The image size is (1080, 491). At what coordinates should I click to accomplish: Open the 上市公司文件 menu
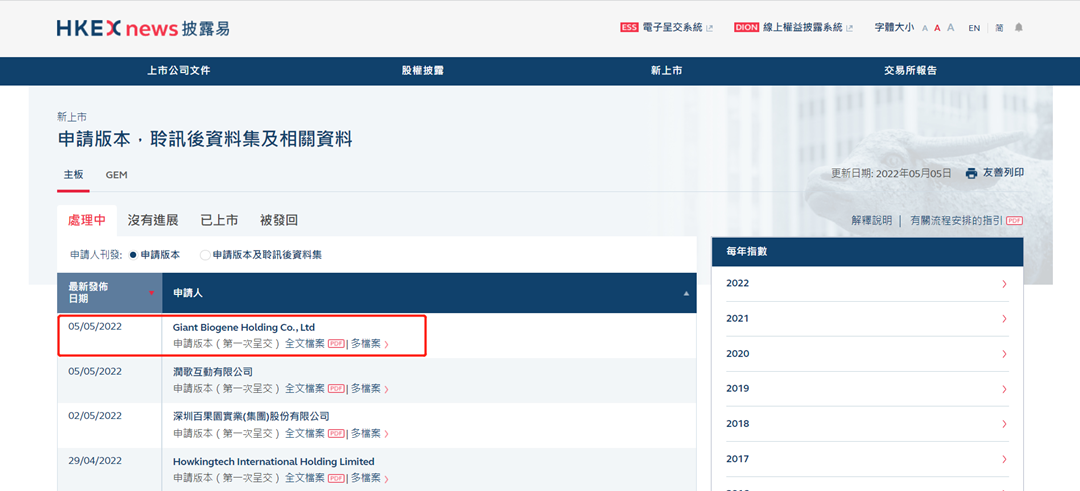178,70
